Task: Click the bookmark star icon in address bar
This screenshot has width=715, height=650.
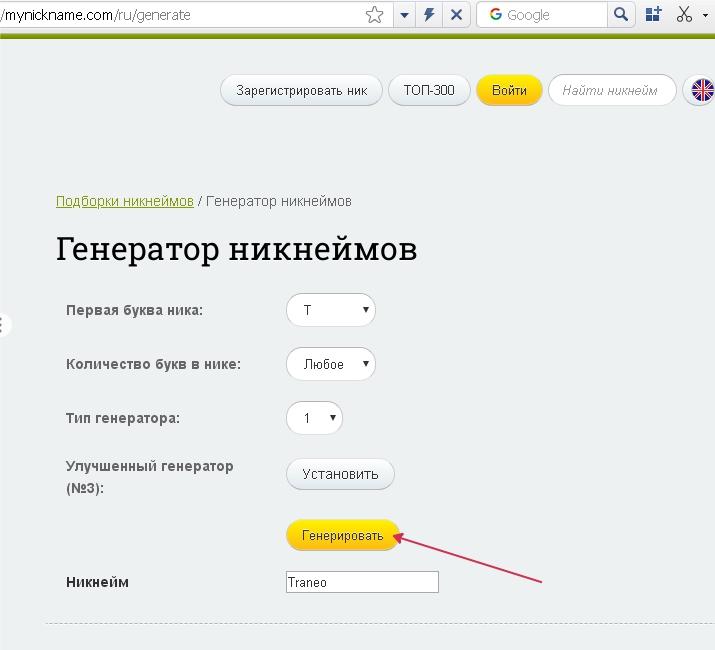Action: pos(374,15)
